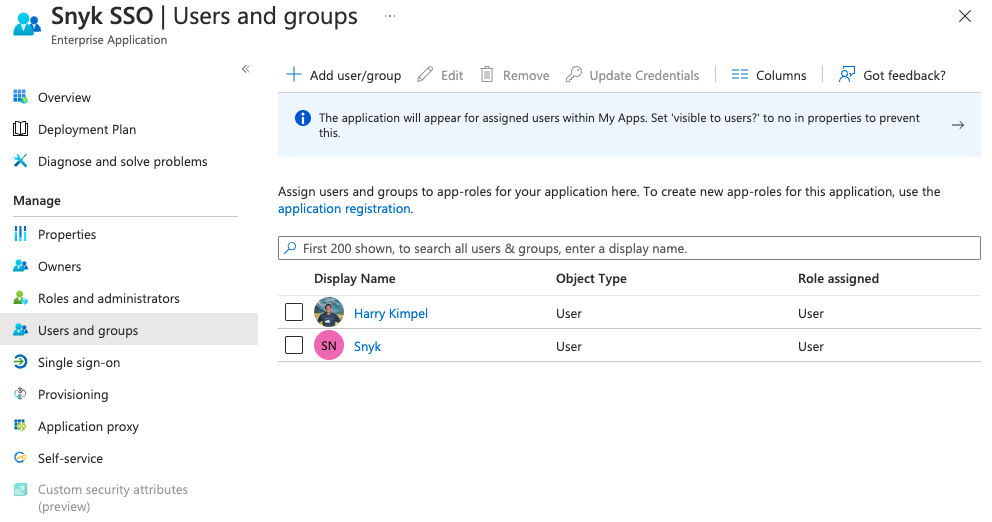Click Update Credentials label

pyautogui.click(x=644, y=75)
